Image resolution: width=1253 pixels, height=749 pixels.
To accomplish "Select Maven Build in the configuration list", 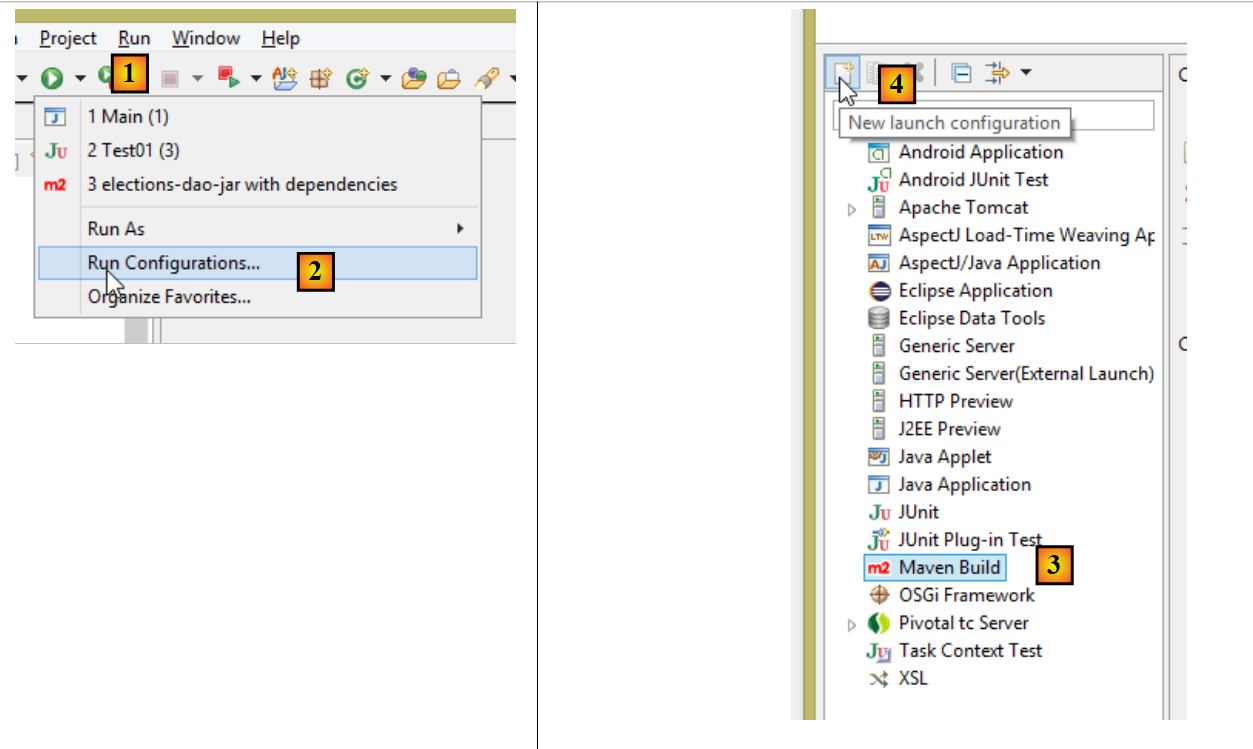I will 949,568.
